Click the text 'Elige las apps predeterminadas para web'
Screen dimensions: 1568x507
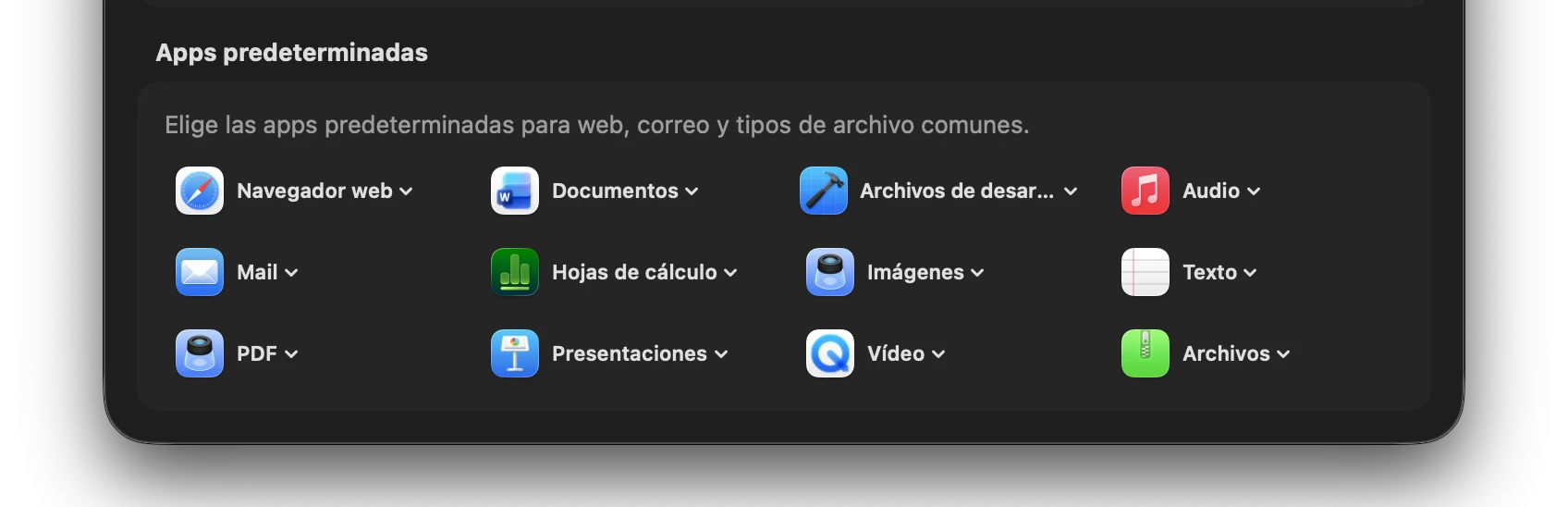(x=395, y=125)
